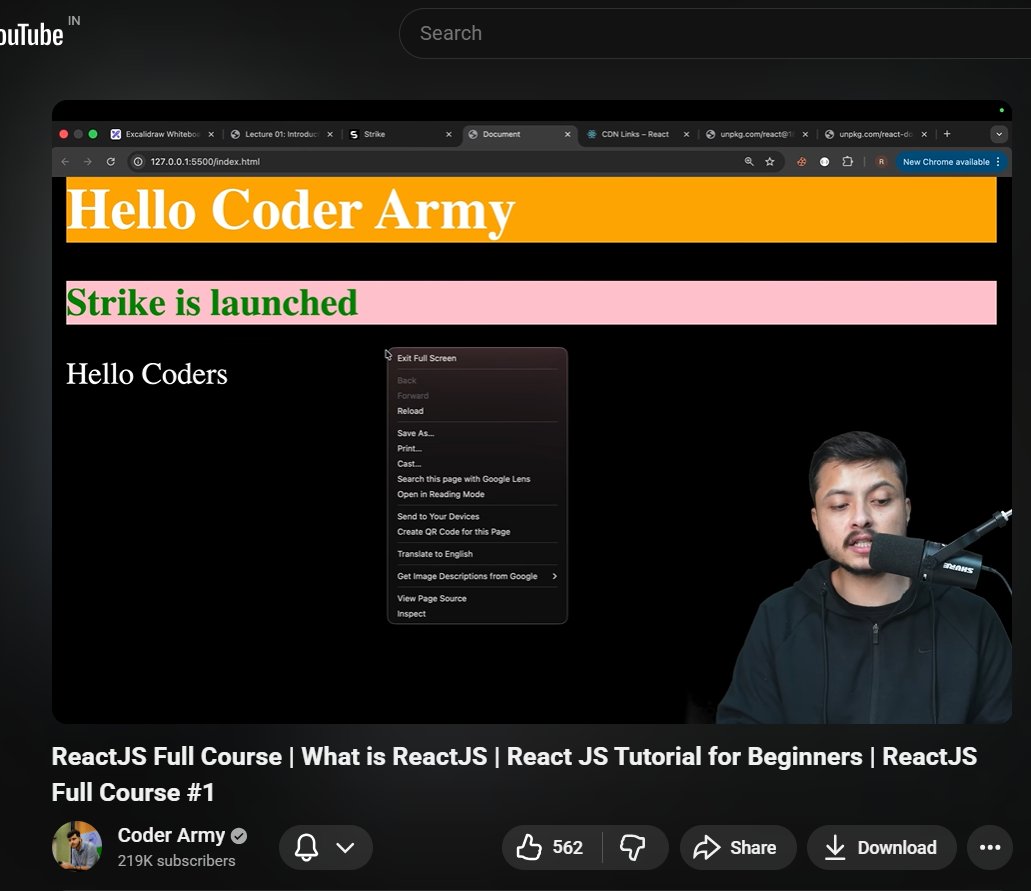Viewport: 1031px width, 891px height.
Task: Click the zoom magnifier icon in address bar
Action: click(748, 161)
